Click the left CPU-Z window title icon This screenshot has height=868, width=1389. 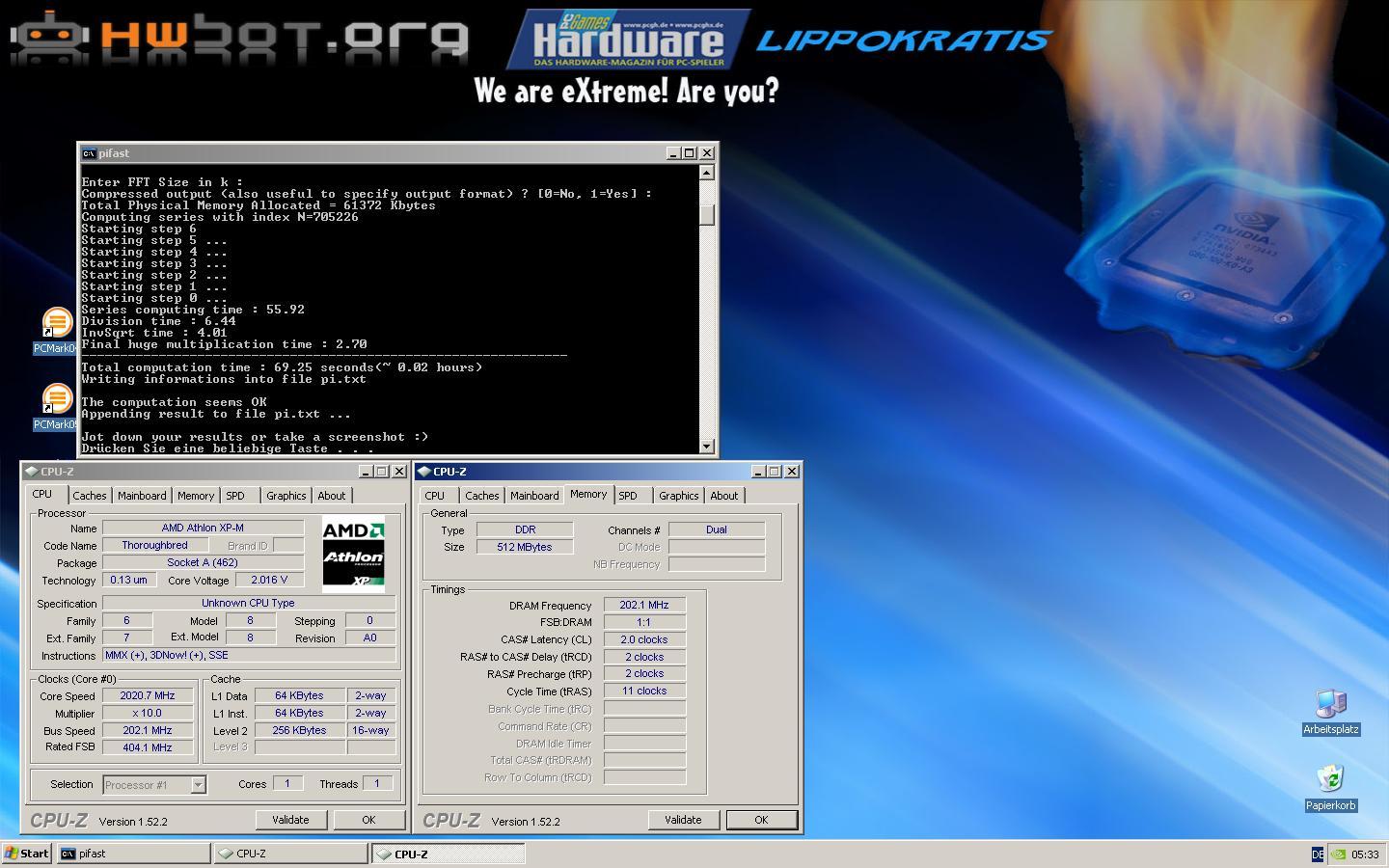tap(32, 472)
